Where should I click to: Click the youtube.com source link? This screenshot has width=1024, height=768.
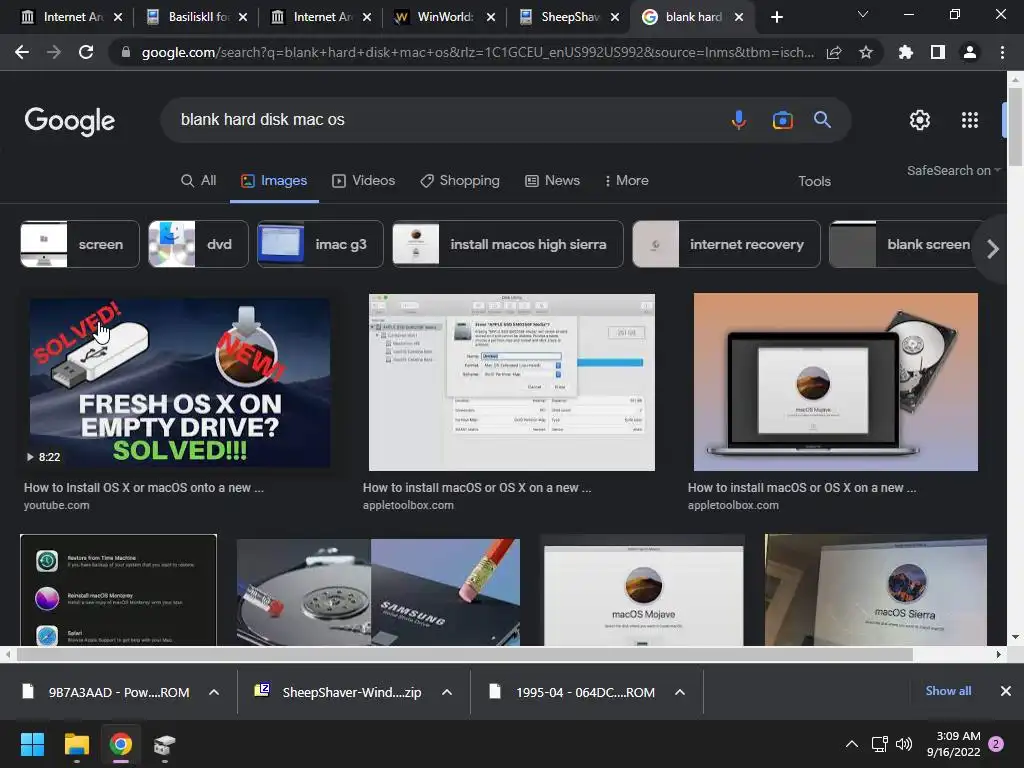pos(57,505)
